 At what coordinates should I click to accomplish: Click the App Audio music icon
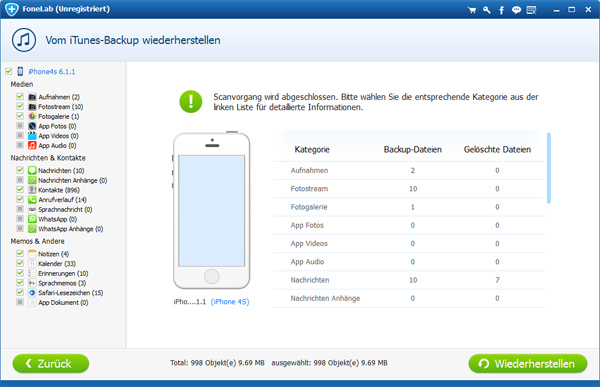pos(32,145)
